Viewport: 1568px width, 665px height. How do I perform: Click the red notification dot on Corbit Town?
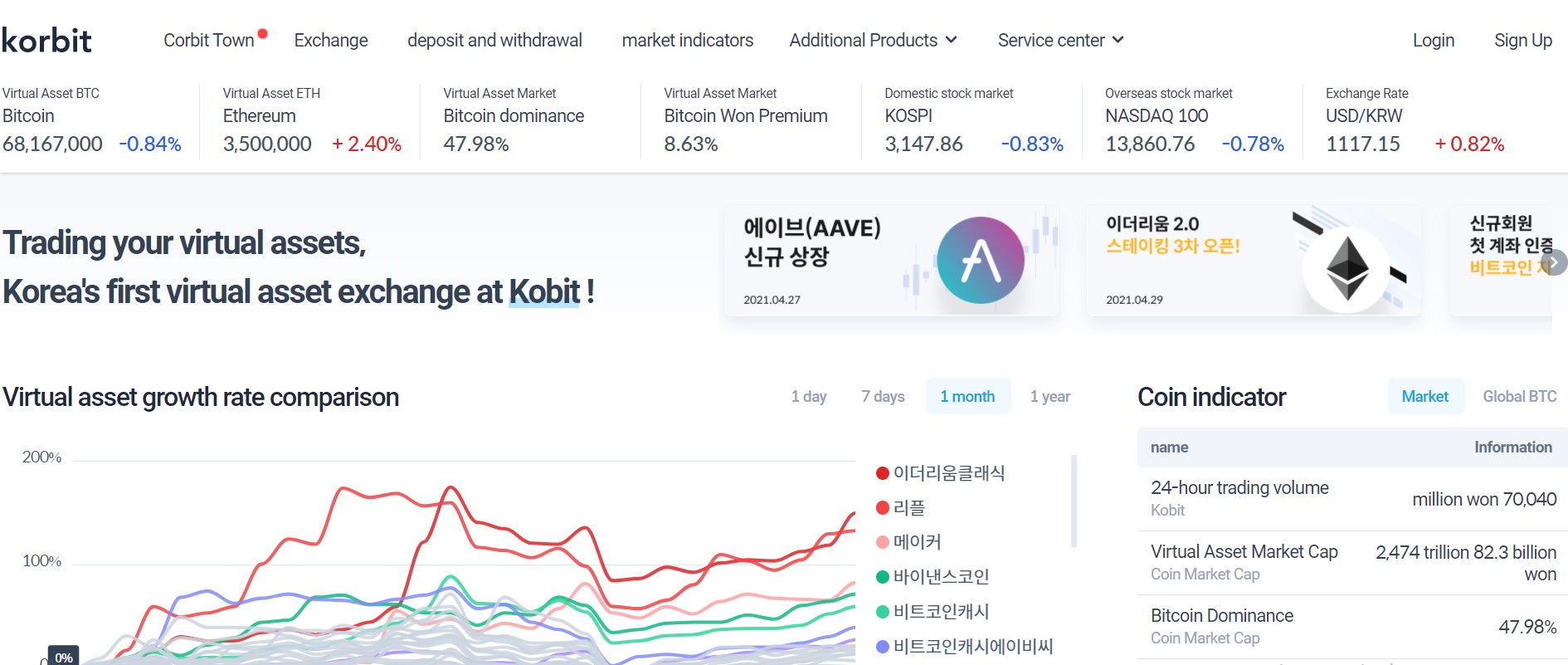(x=262, y=32)
